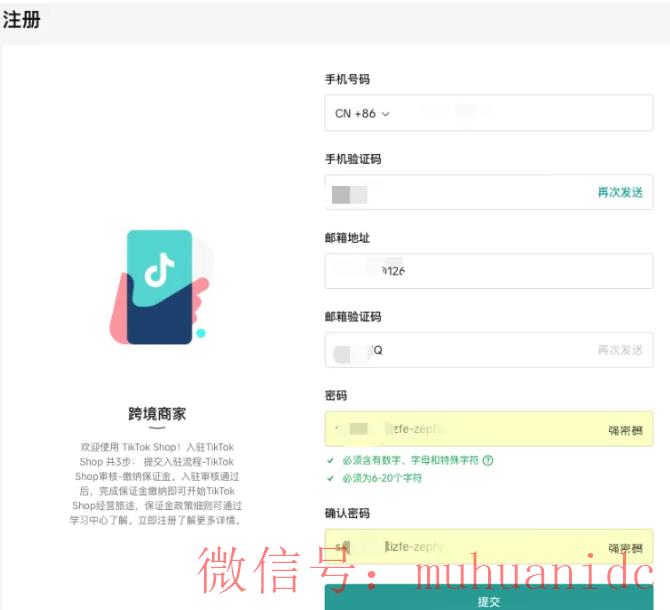Image resolution: width=670 pixels, height=610 pixels.
Task: Resend the email verification code
Action: point(620,350)
